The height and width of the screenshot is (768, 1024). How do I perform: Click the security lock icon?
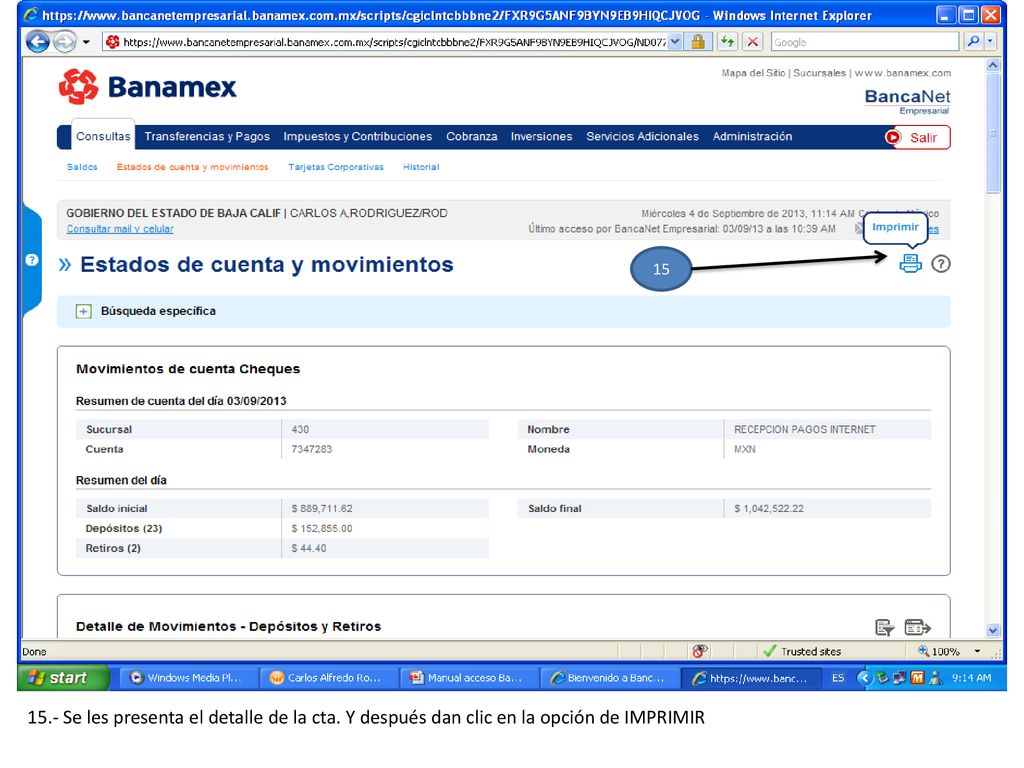pyautogui.click(x=698, y=42)
